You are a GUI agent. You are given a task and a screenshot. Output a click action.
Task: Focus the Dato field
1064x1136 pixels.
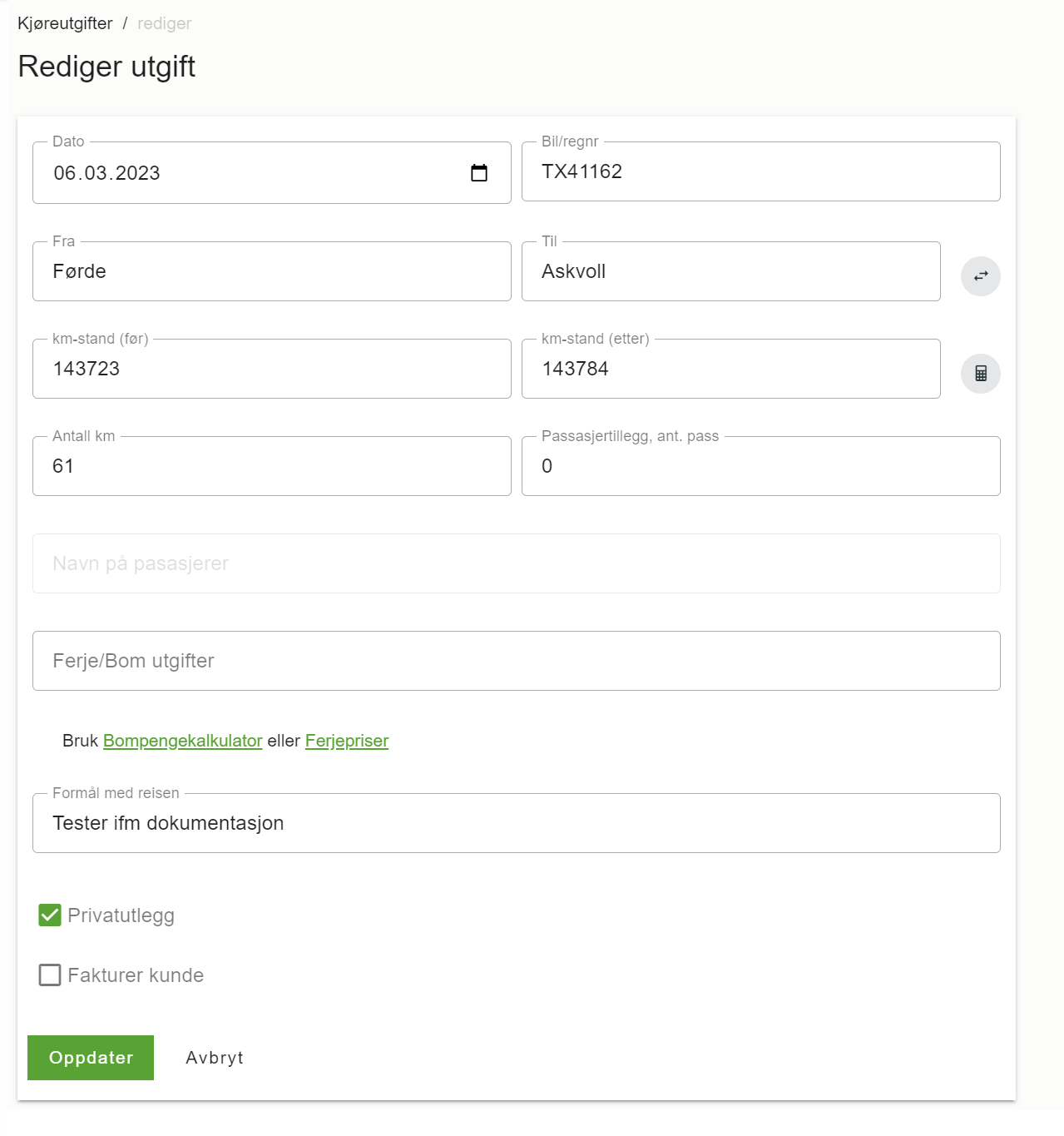click(272, 173)
